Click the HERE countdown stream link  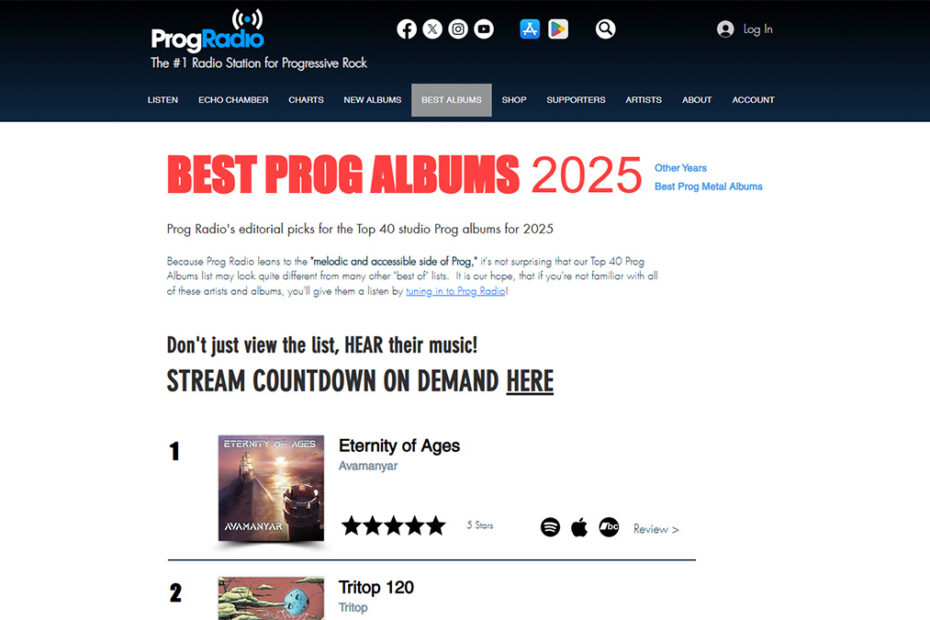530,381
